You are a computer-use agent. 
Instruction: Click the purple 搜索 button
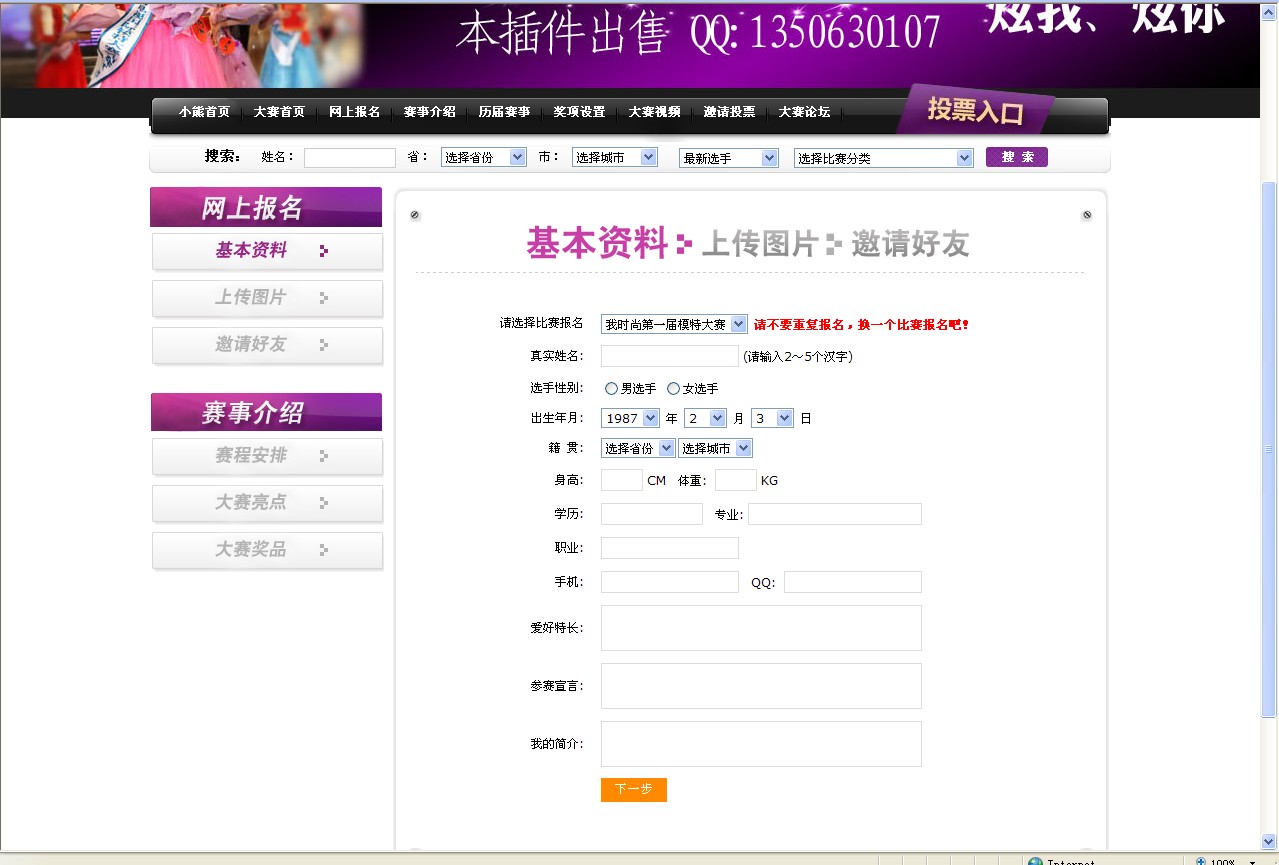tap(1017, 157)
